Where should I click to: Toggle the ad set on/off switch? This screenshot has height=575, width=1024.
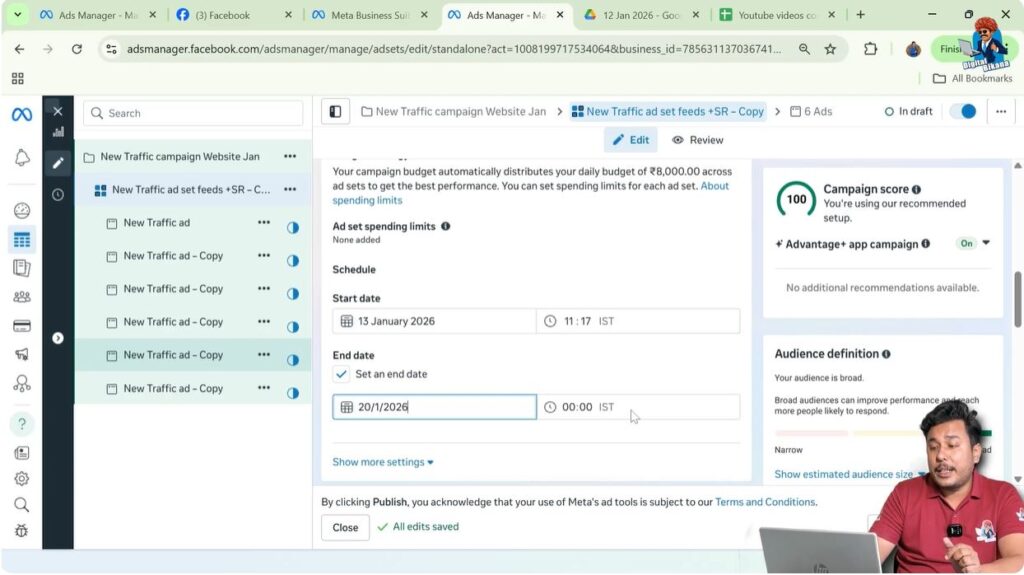click(962, 111)
